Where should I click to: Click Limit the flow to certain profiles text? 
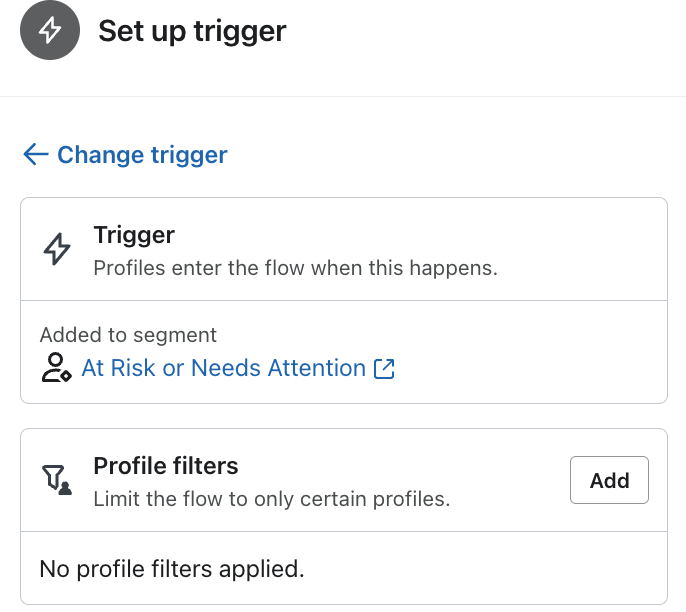pos(271,498)
